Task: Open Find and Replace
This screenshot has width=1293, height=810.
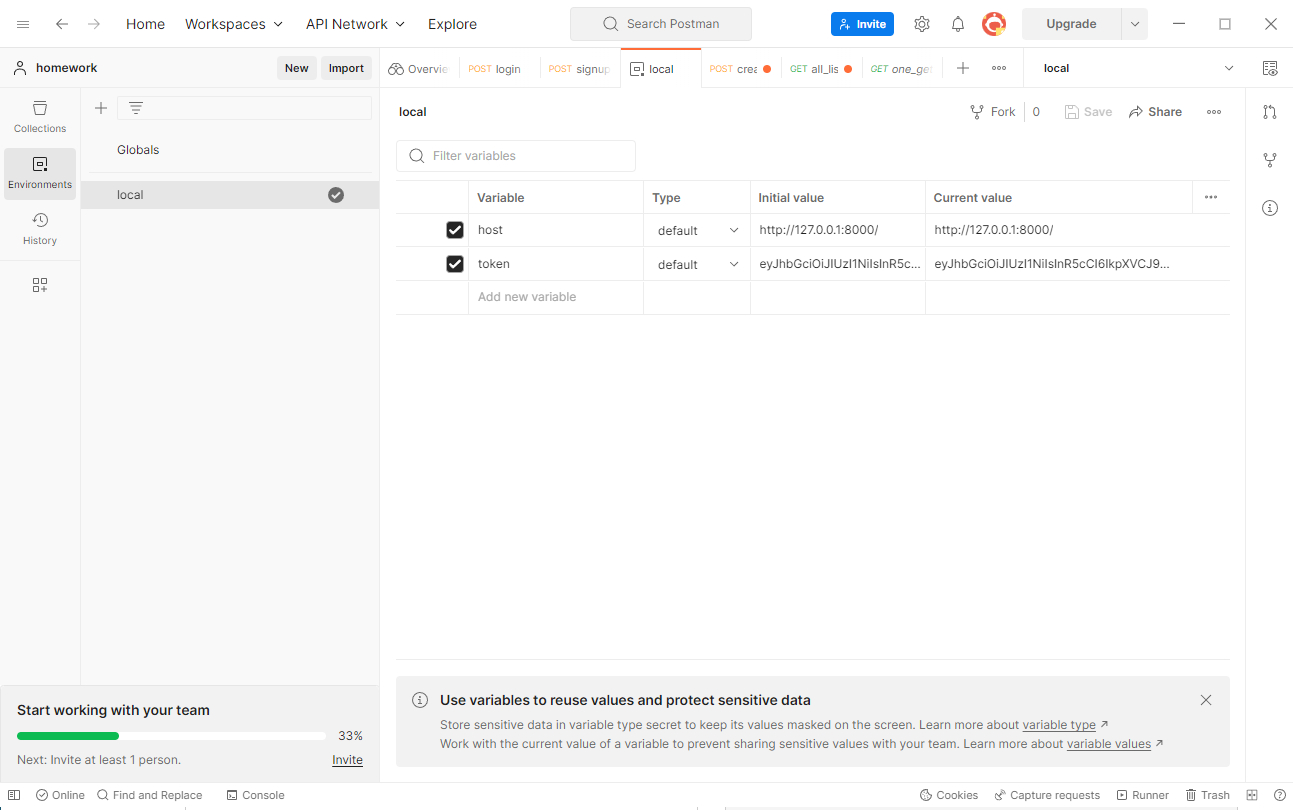Action: pos(149,795)
